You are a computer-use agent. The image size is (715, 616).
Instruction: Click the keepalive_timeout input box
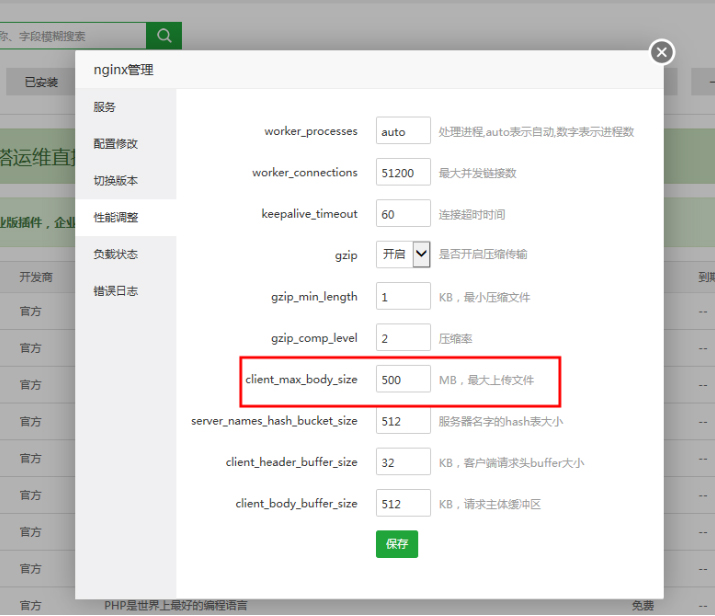tap(403, 214)
